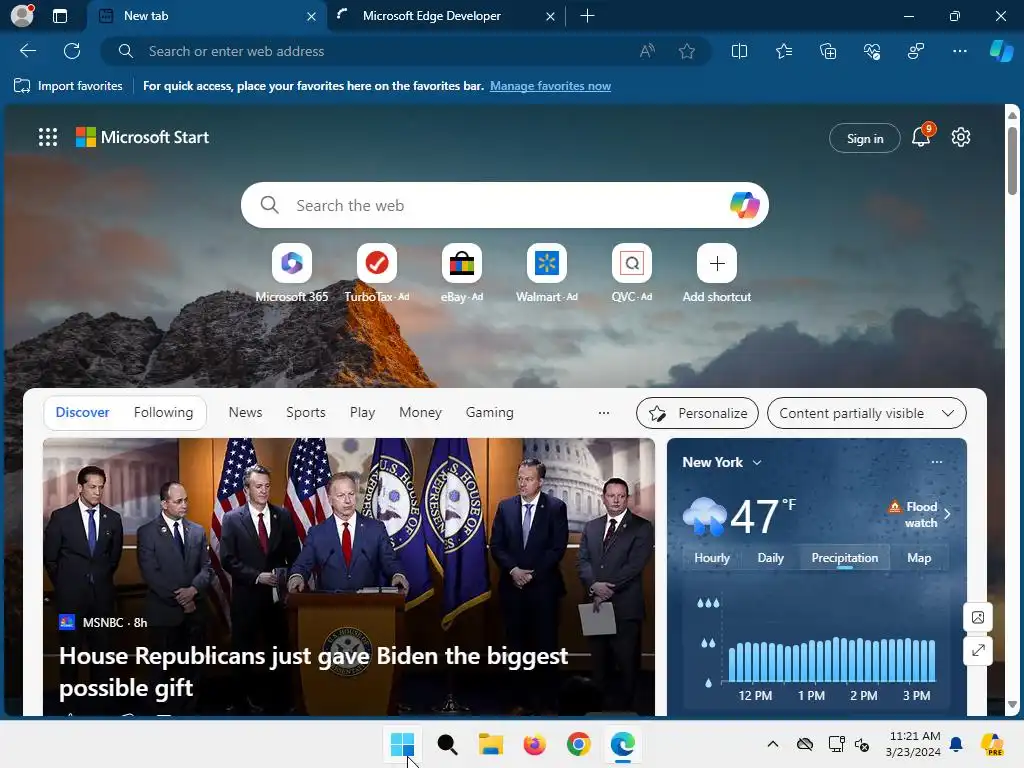This screenshot has height=768, width=1024.
Task: Open Content partially visible dropdown
Action: 867,413
